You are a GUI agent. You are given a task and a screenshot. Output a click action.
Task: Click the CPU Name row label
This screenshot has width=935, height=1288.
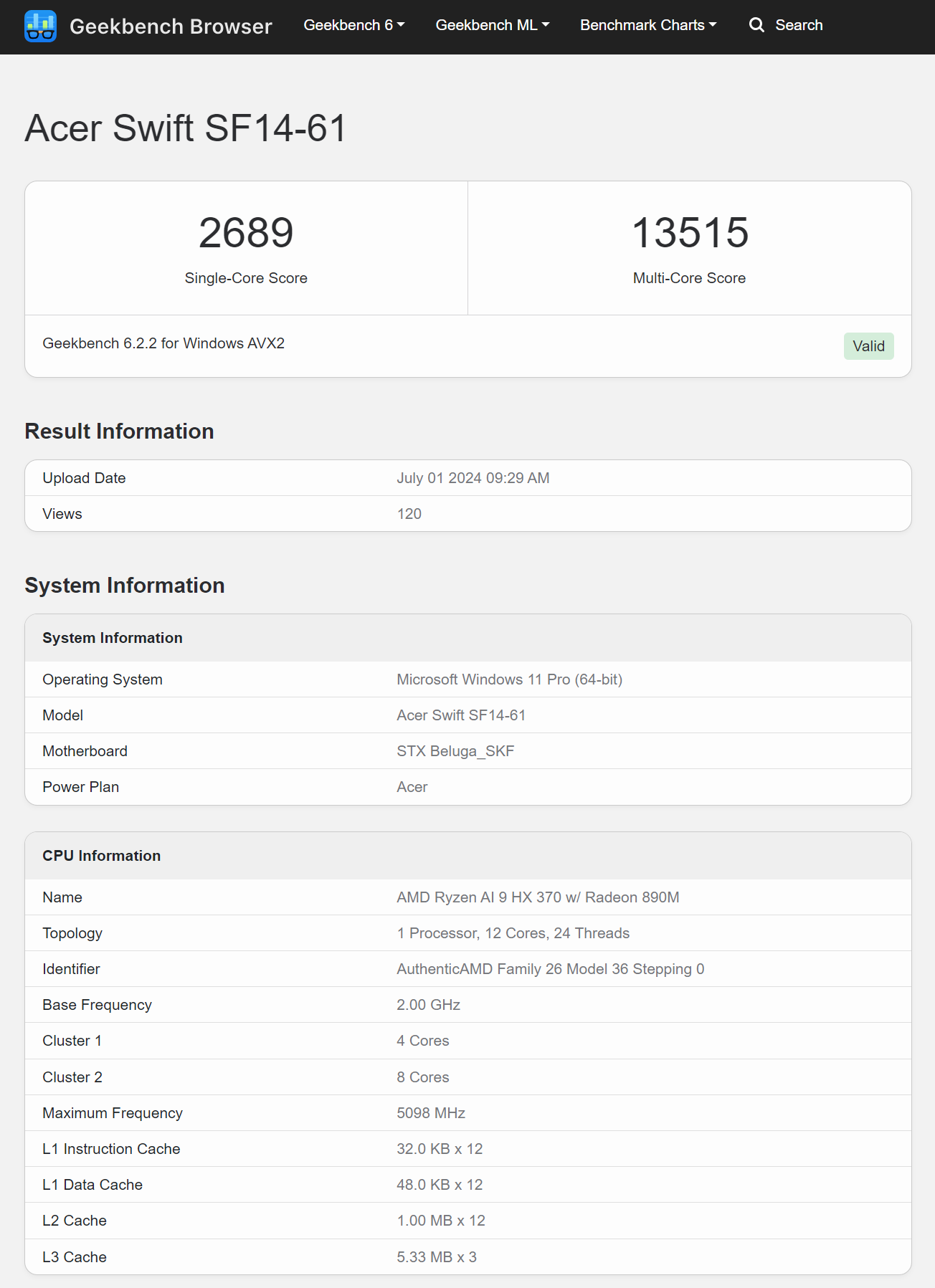coord(62,897)
